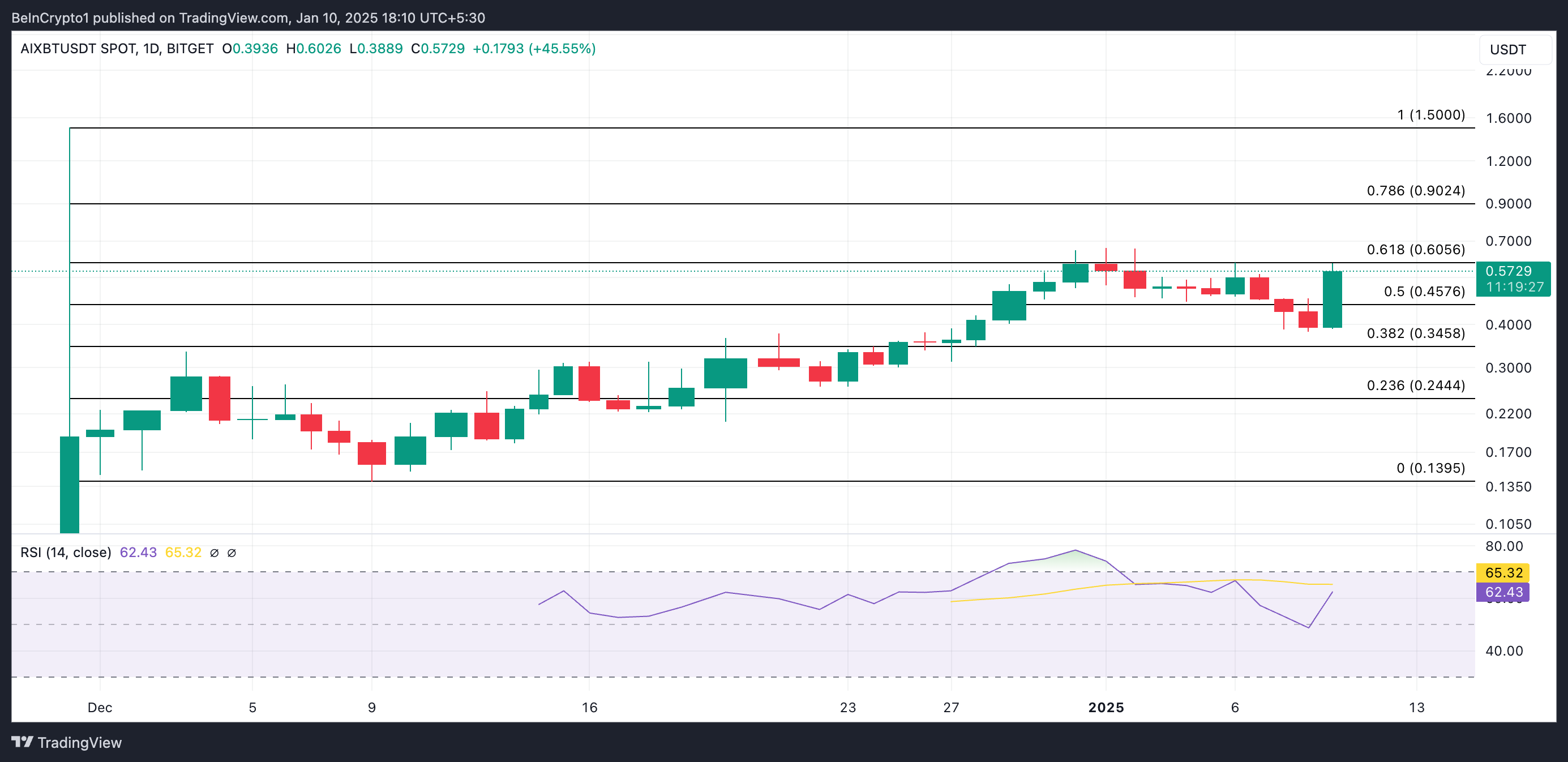Click the purple 62.43 RSI axis tag

click(x=1503, y=592)
